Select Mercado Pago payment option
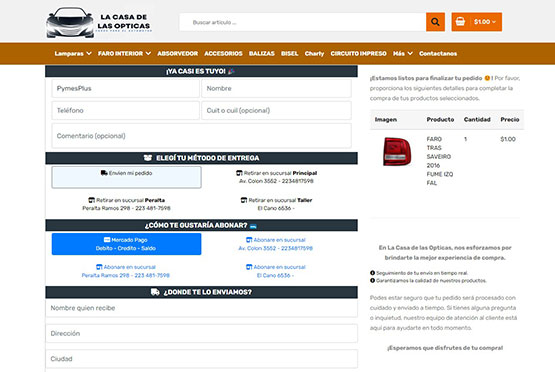 coord(126,244)
